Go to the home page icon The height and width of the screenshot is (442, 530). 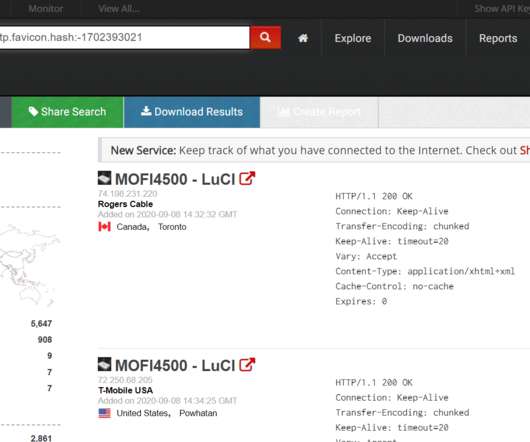(303, 38)
